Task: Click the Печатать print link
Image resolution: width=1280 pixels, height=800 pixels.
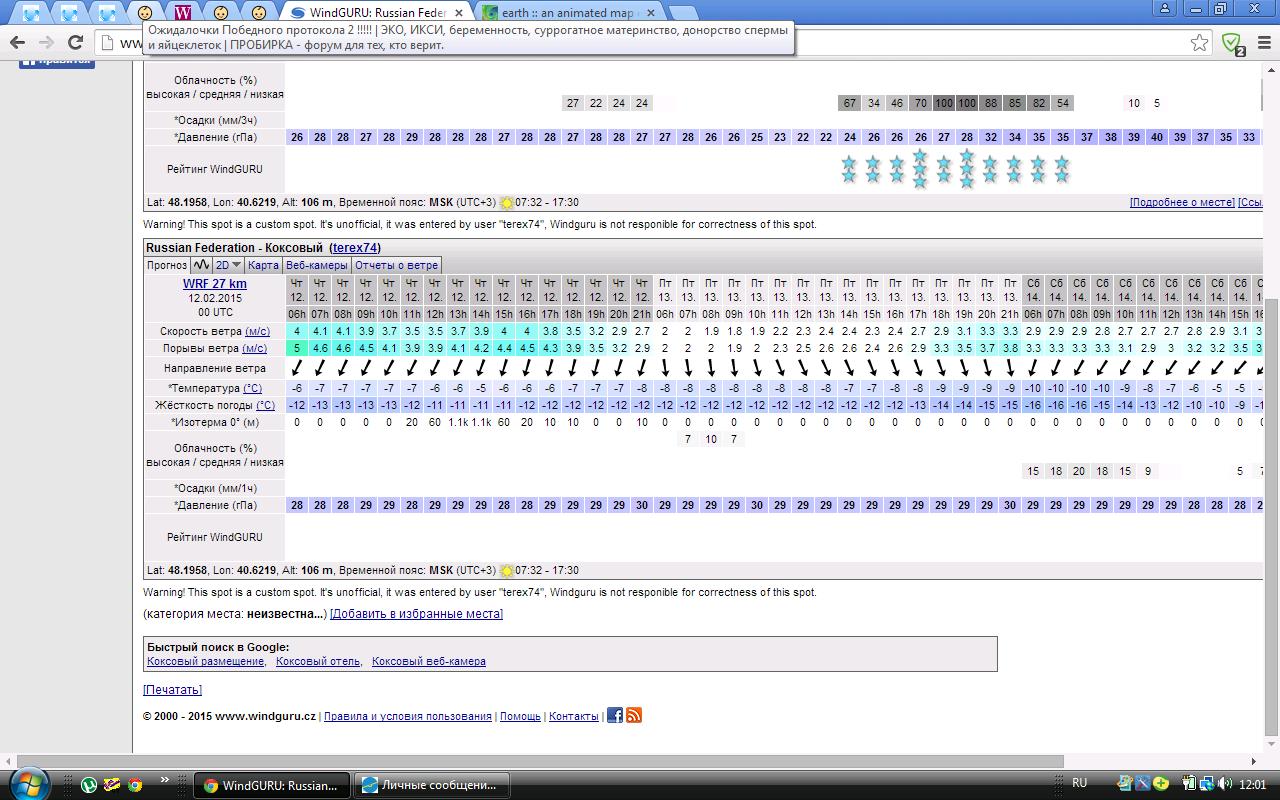Action: [x=172, y=689]
